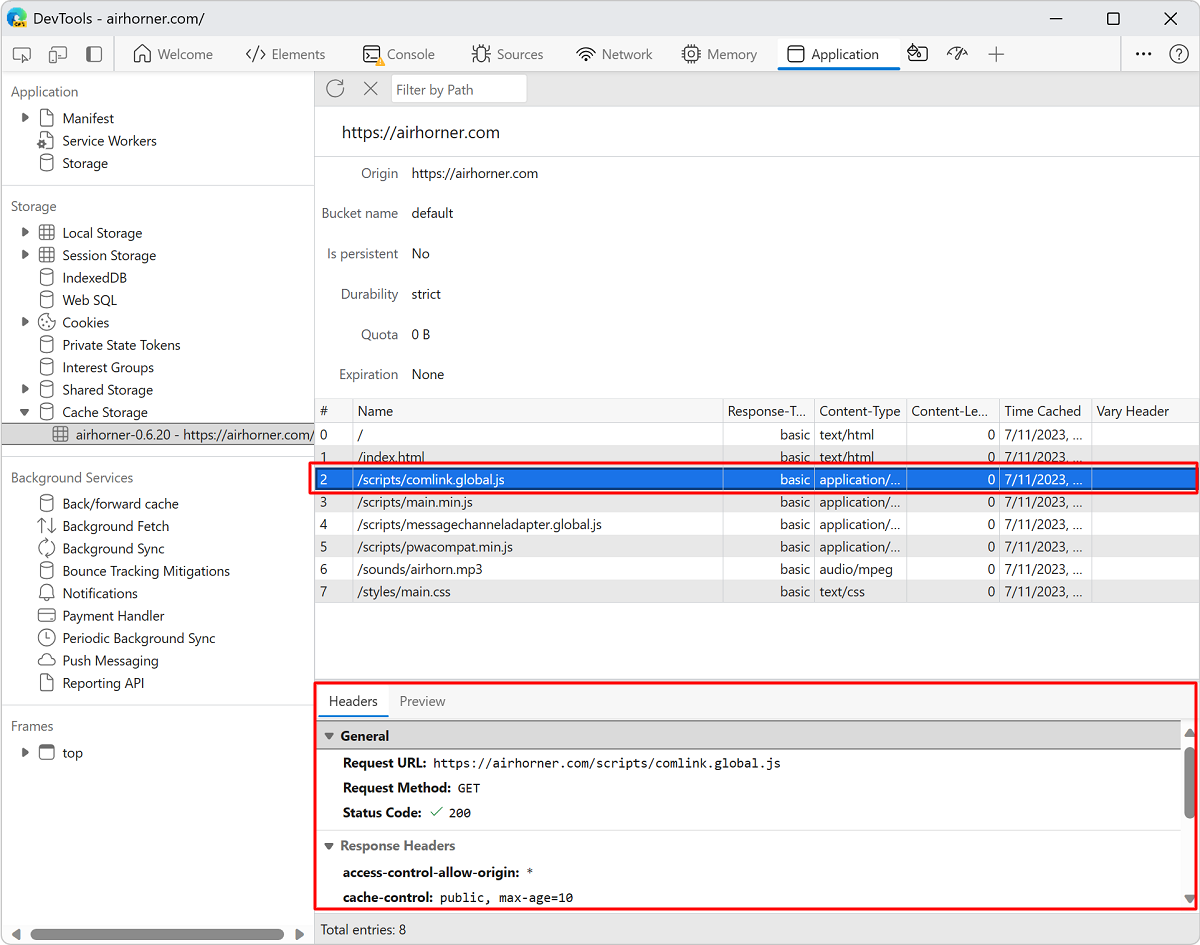
Task: Open the three-dot customize menu
Action: 1143,55
